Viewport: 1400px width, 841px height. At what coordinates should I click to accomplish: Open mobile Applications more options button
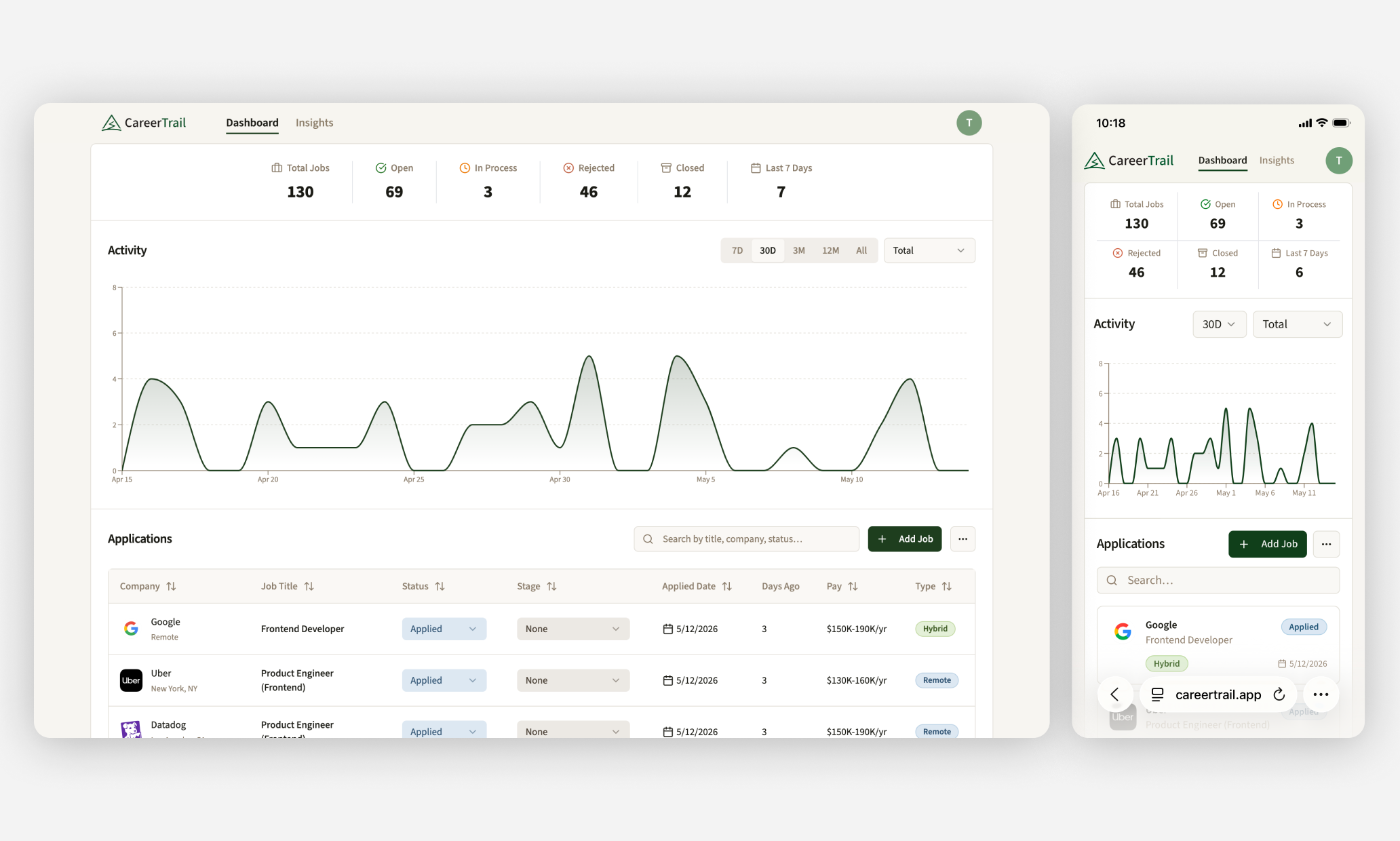[1326, 544]
